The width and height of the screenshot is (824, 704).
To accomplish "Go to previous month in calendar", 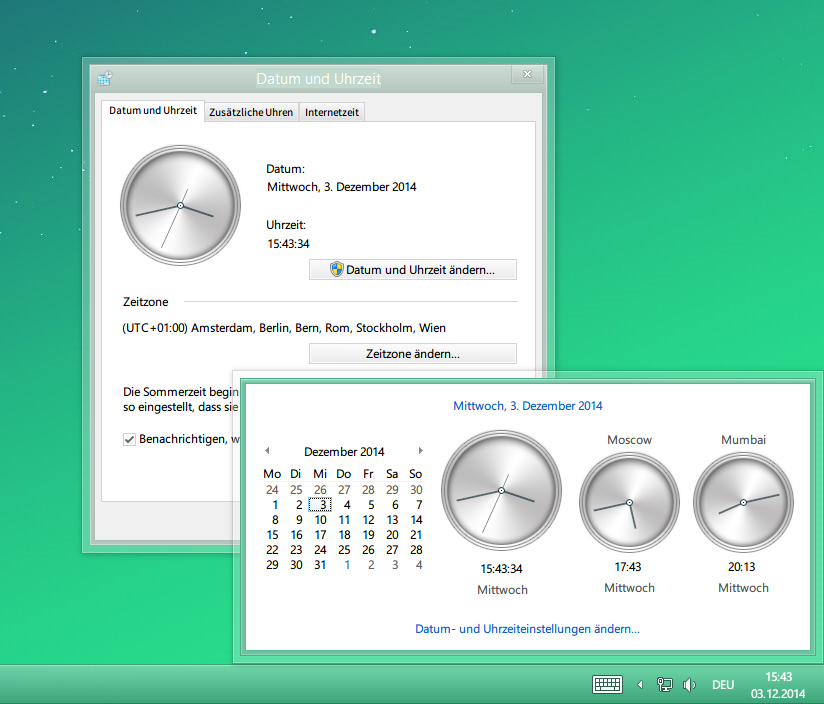I will point(267,451).
